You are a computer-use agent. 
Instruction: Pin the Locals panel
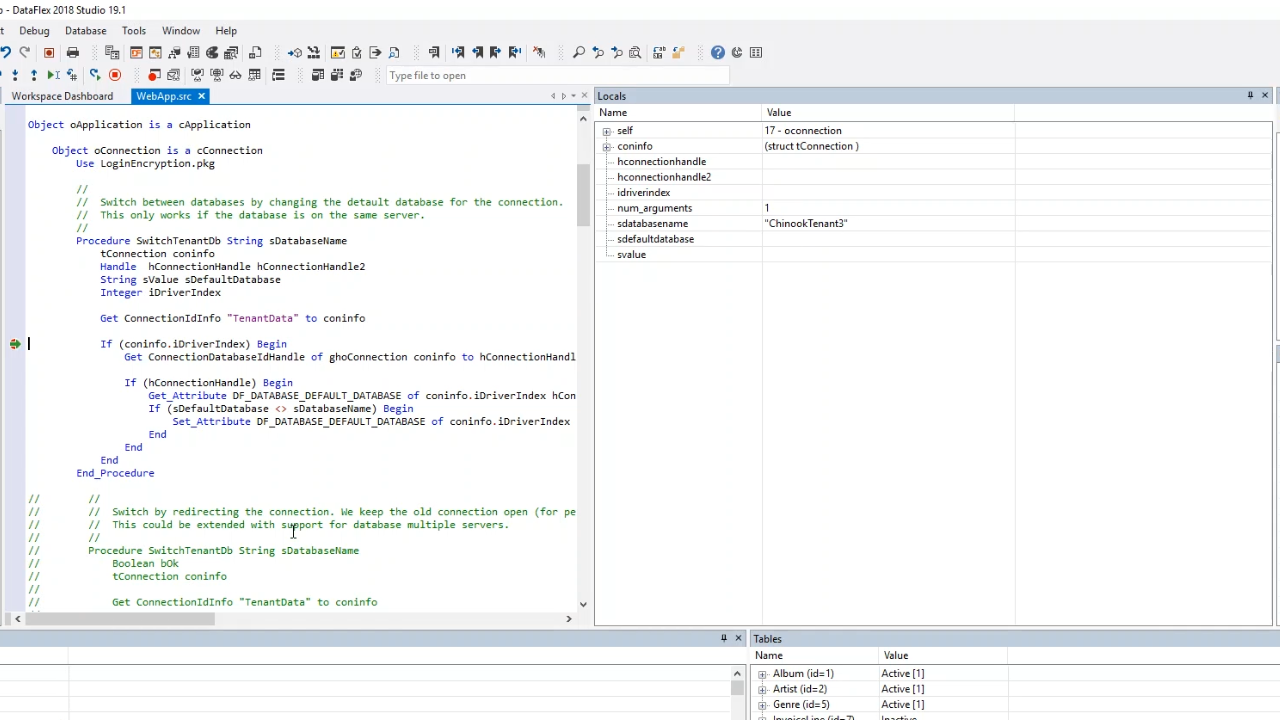tap(1250, 96)
